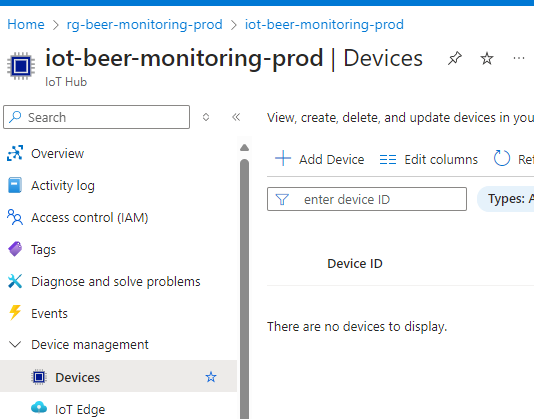The height and width of the screenshot is (419, 534).
Task: Open the Types filter pill
Action: click(506, 199)
